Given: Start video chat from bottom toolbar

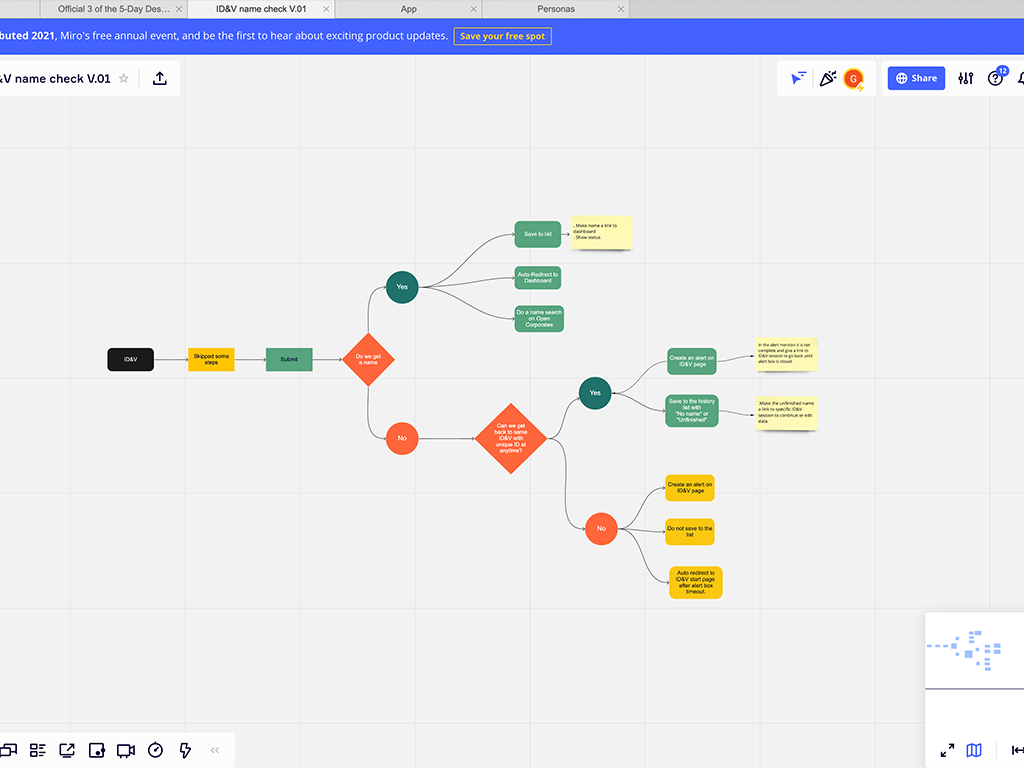Looking at the screenshot, I should [x=126, y=750].
